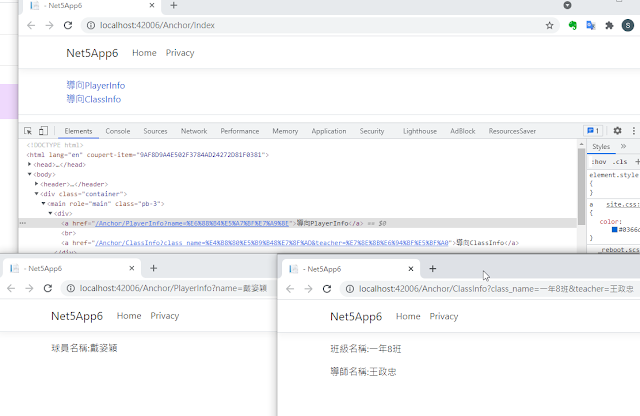Open site.css source link in Styles
The width and height of the screenshot is (640, 416).
622,204
